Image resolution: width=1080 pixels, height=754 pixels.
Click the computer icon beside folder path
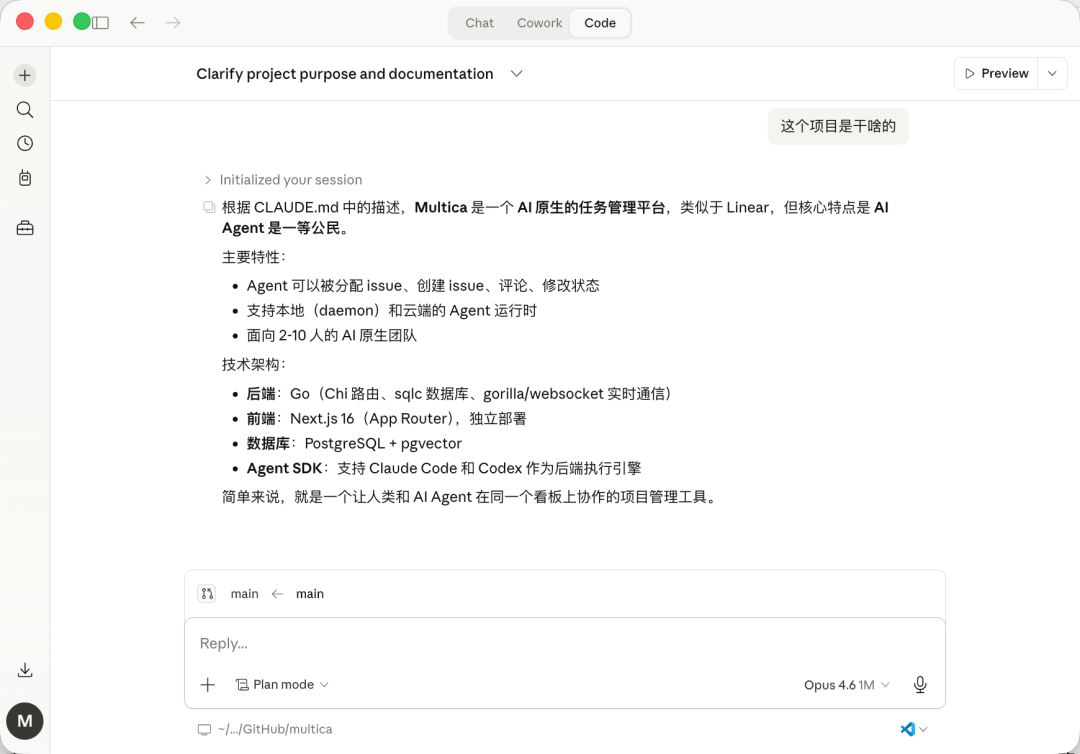pyautogui.click(x=205, y=729)
